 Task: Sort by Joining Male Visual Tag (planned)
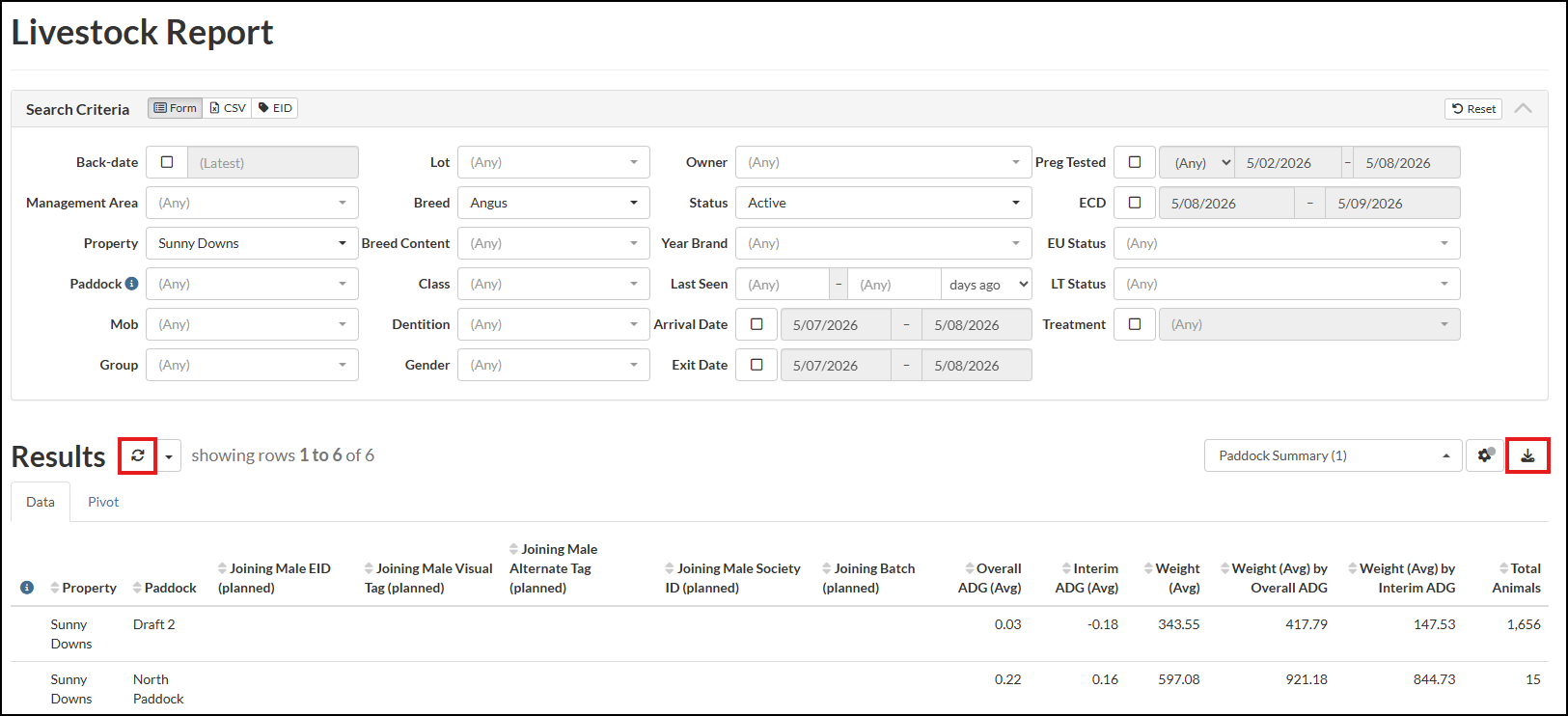click(428, 578)
